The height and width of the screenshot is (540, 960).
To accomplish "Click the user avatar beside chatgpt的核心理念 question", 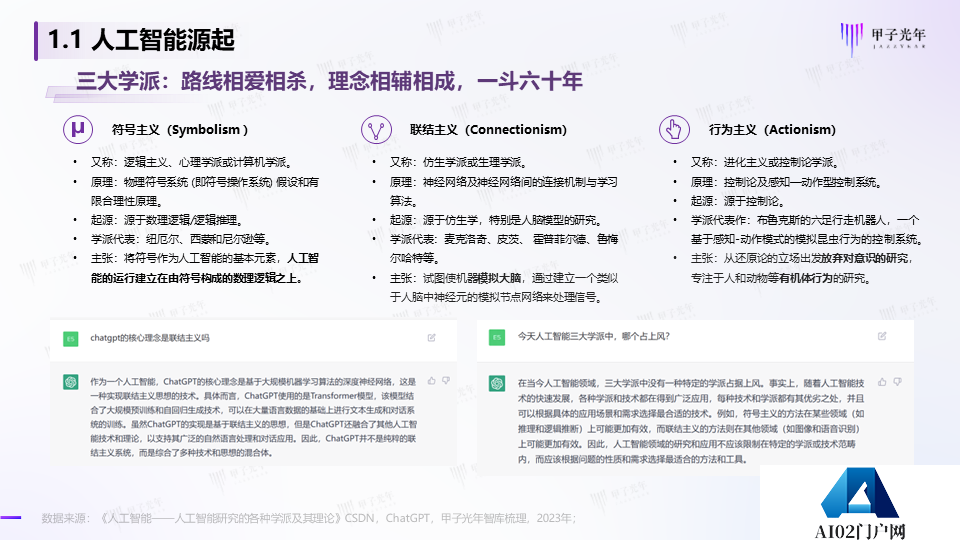I will coord(70,339).
